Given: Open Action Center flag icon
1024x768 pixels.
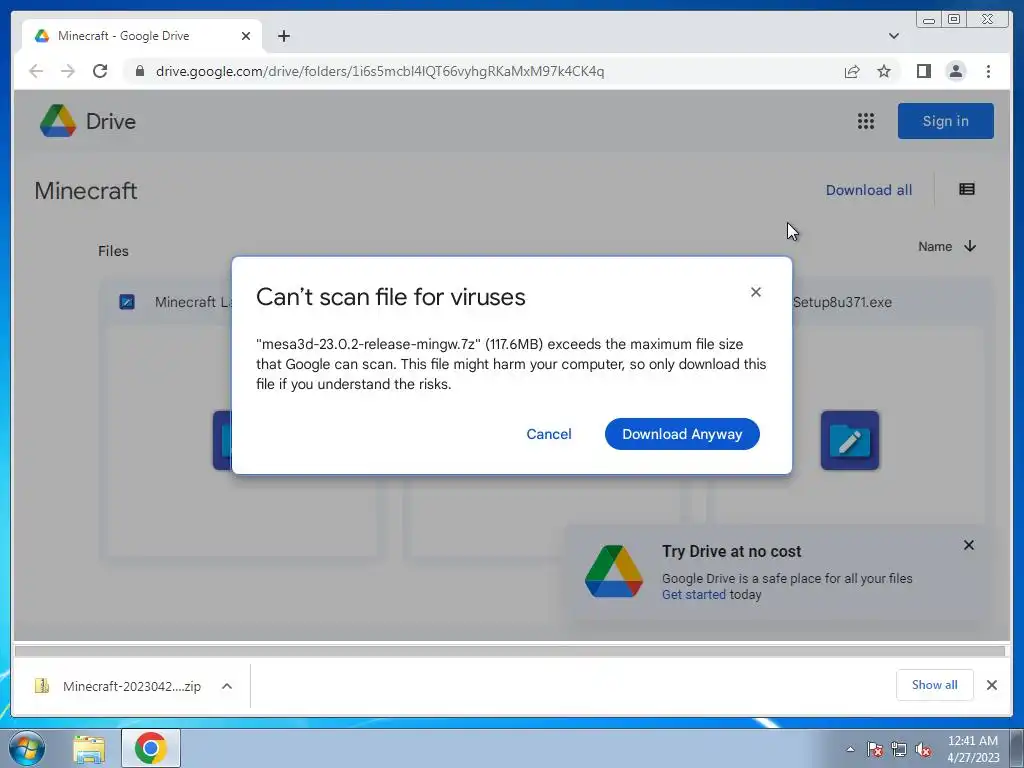Looking at the screenshot, I should point(874,749).
